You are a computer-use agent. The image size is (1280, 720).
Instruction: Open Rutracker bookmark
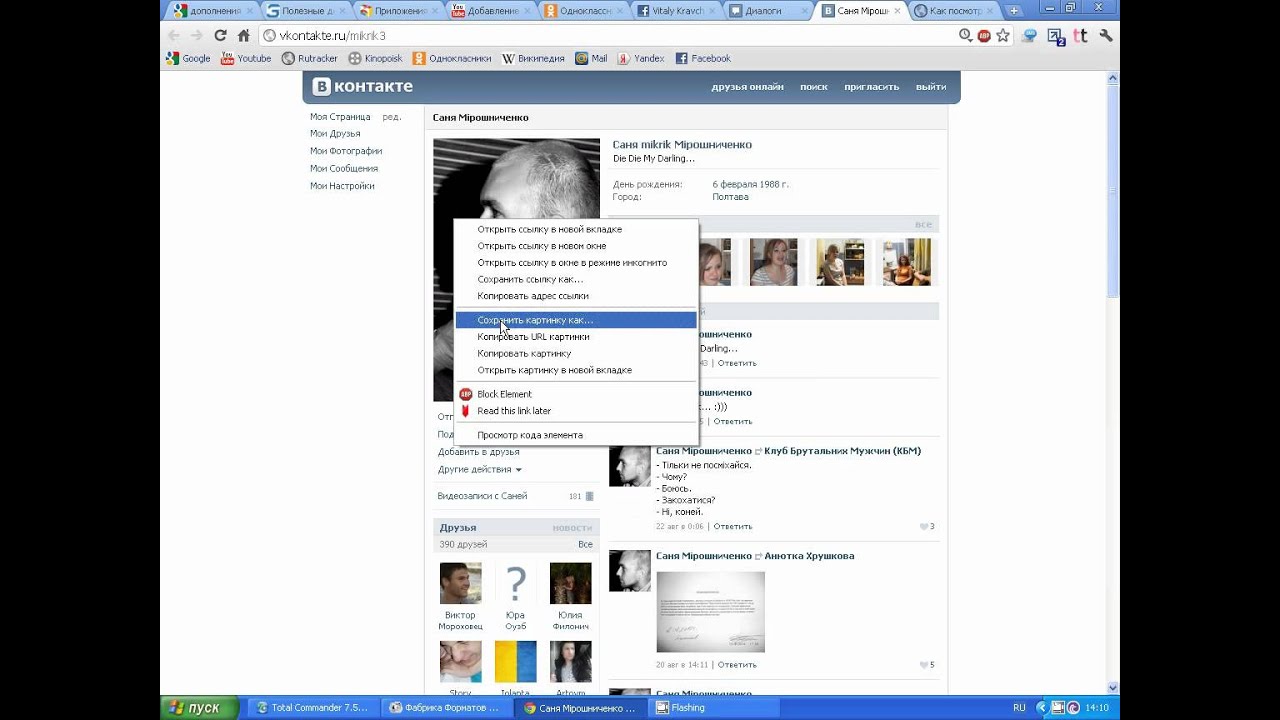click(x=310, y=58)
